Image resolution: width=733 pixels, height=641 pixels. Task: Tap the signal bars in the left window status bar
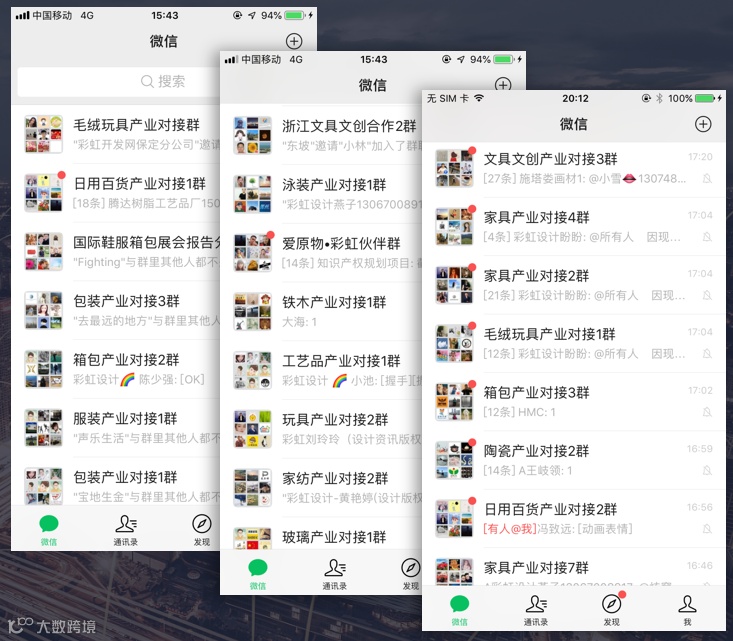(22, 15)
